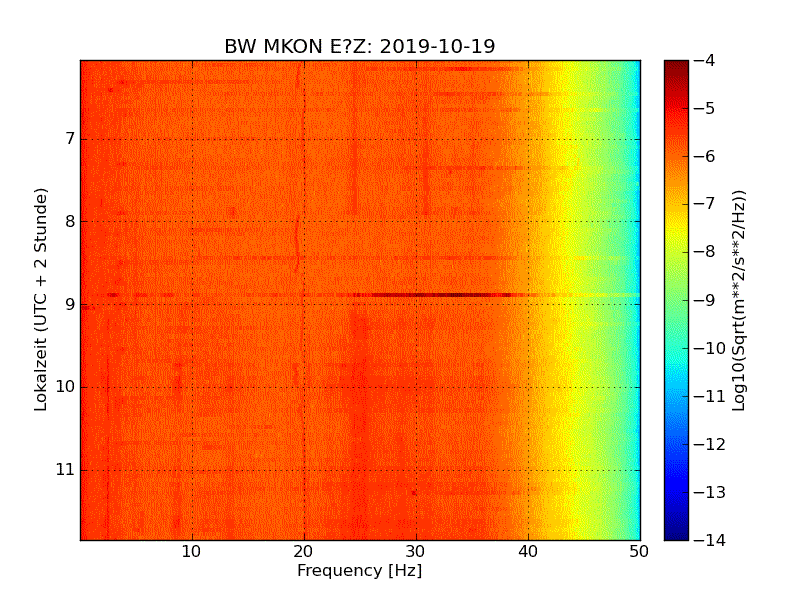Click the plot title BW MKON E?Z: 2019-10-19

[360, 46]
